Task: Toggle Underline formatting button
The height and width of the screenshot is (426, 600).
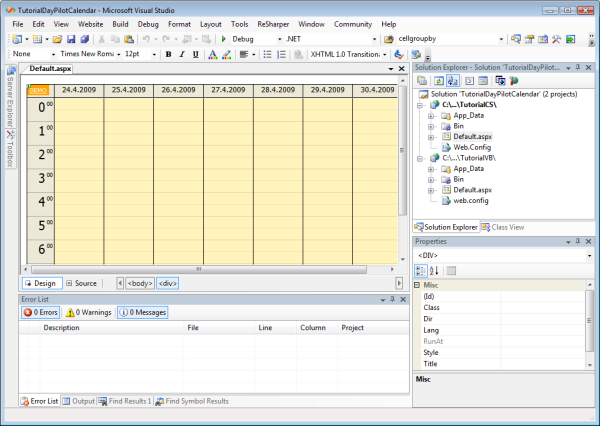Action: pyautogui.click(x=196, y=54)
